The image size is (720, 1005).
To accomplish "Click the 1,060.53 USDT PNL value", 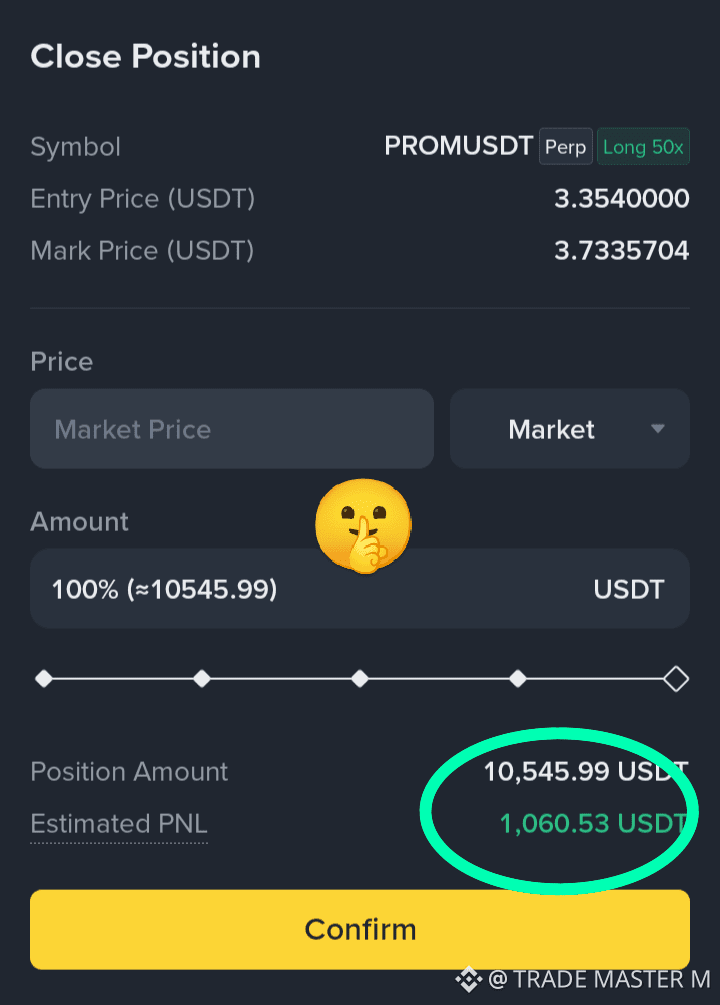I will point(594,824).
